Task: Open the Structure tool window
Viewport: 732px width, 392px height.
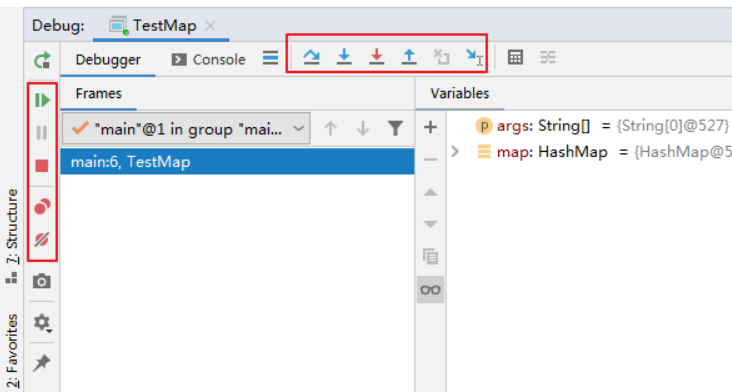Action: 12,236
